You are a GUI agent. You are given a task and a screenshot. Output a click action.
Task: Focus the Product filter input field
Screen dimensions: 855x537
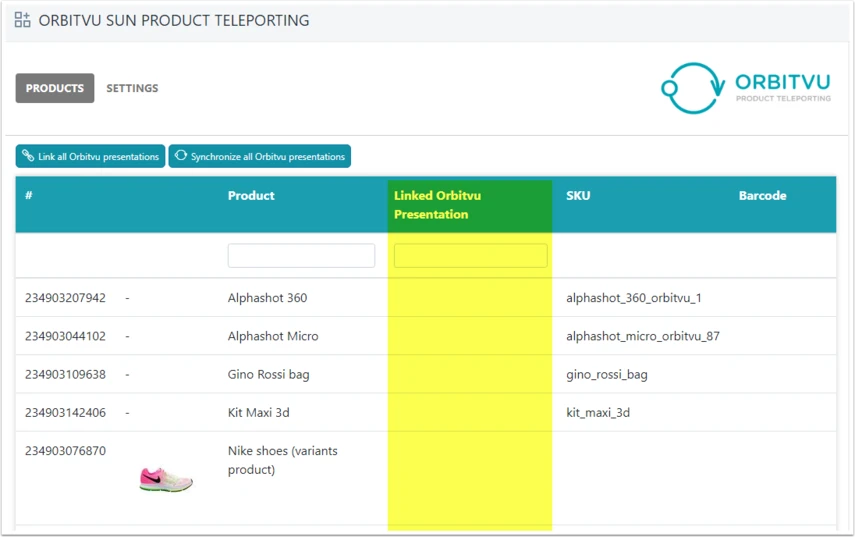point(302,256)
